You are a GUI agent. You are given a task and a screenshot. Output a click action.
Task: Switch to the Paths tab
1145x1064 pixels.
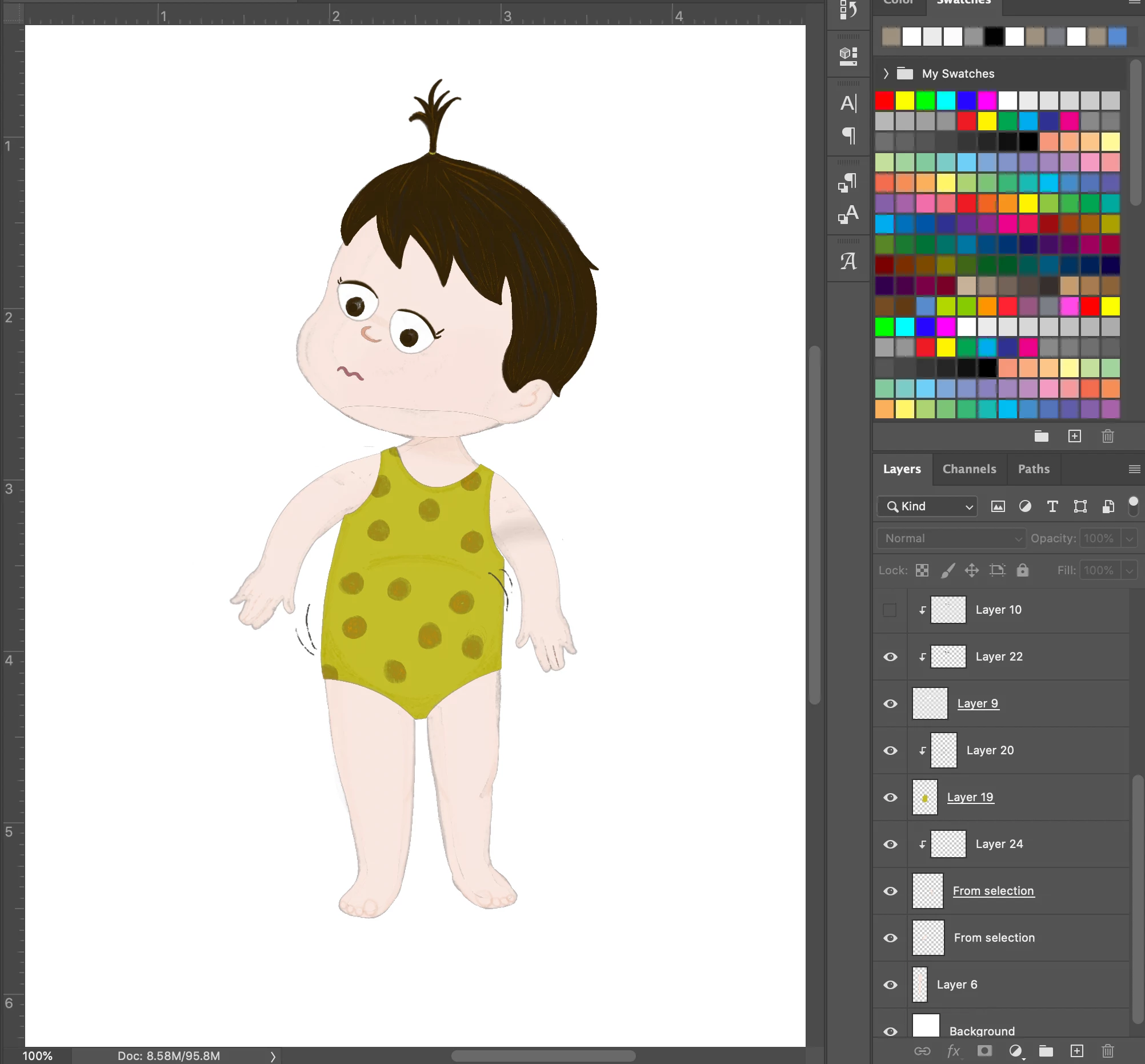(x=1034, y=469)
